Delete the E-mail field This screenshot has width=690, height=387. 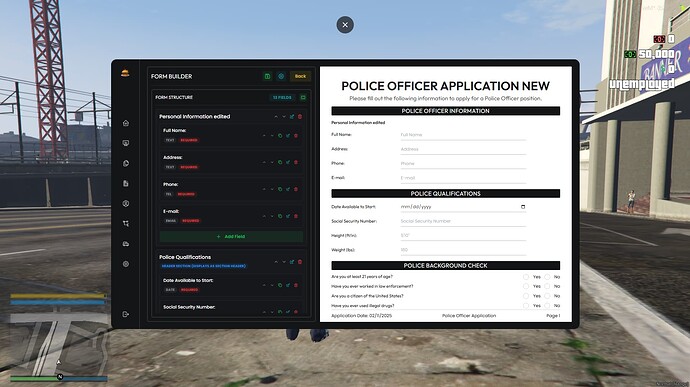[x=296, y=216]
